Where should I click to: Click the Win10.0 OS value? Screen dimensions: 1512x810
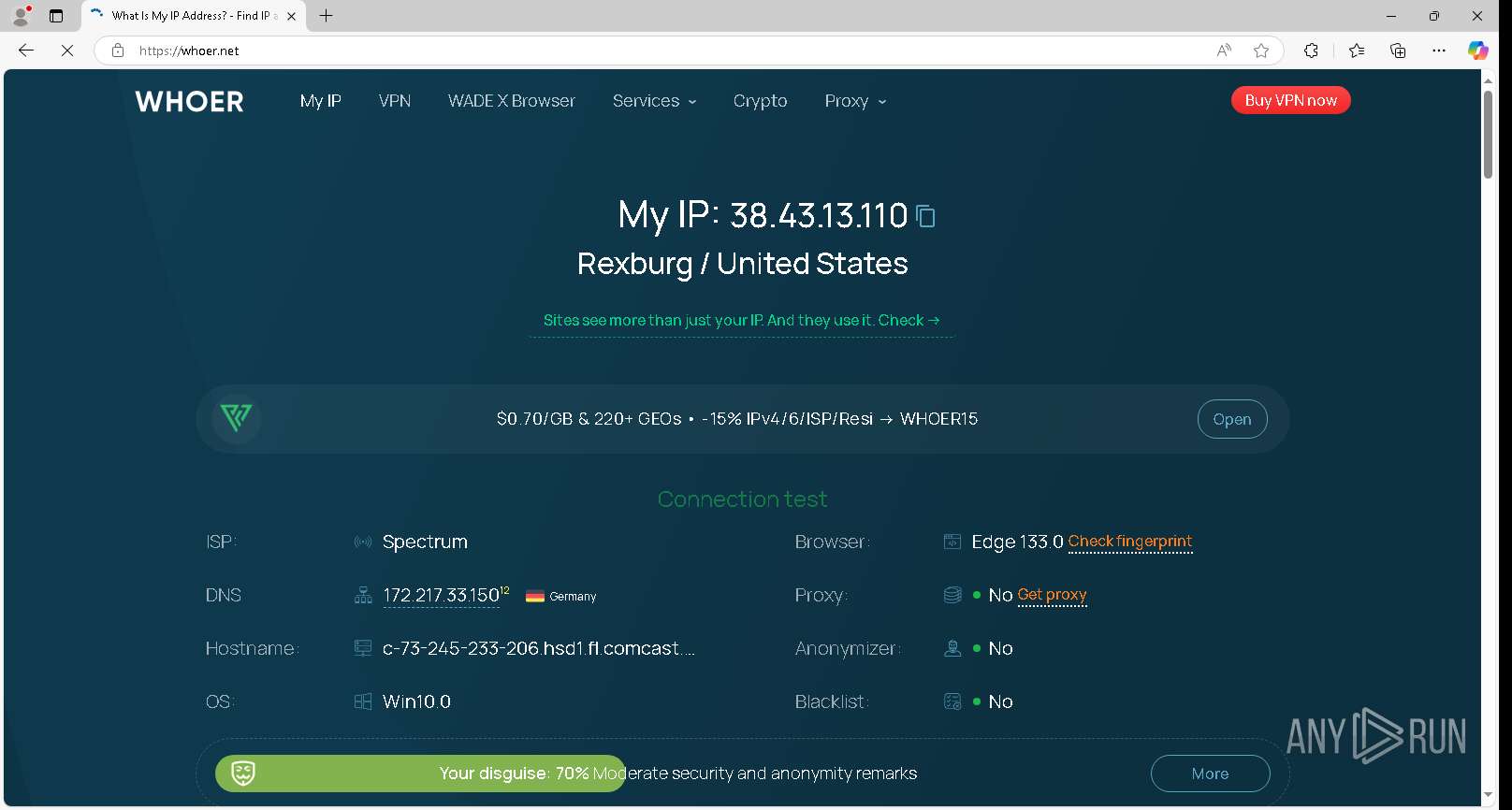click(416, 702)
